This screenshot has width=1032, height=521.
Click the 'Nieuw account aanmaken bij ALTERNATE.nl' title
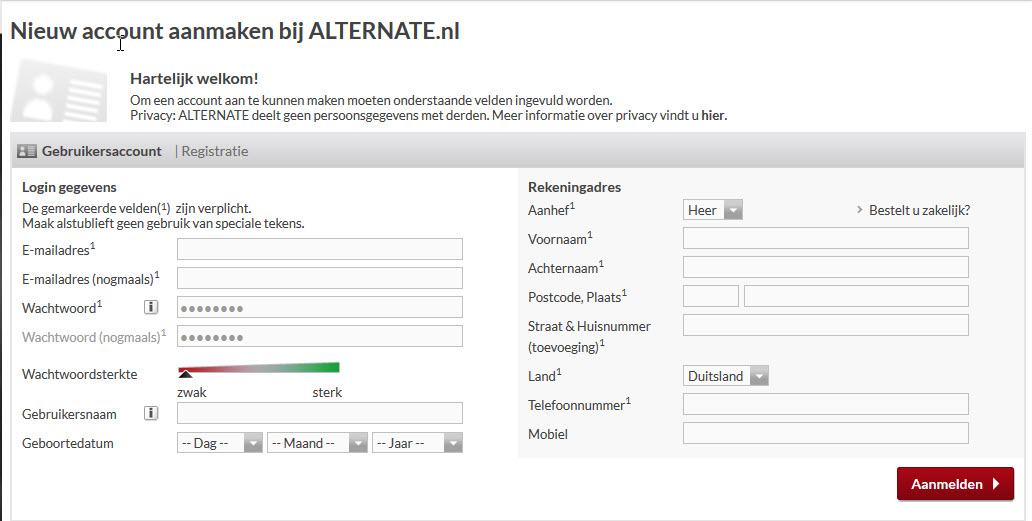(235, 31)
